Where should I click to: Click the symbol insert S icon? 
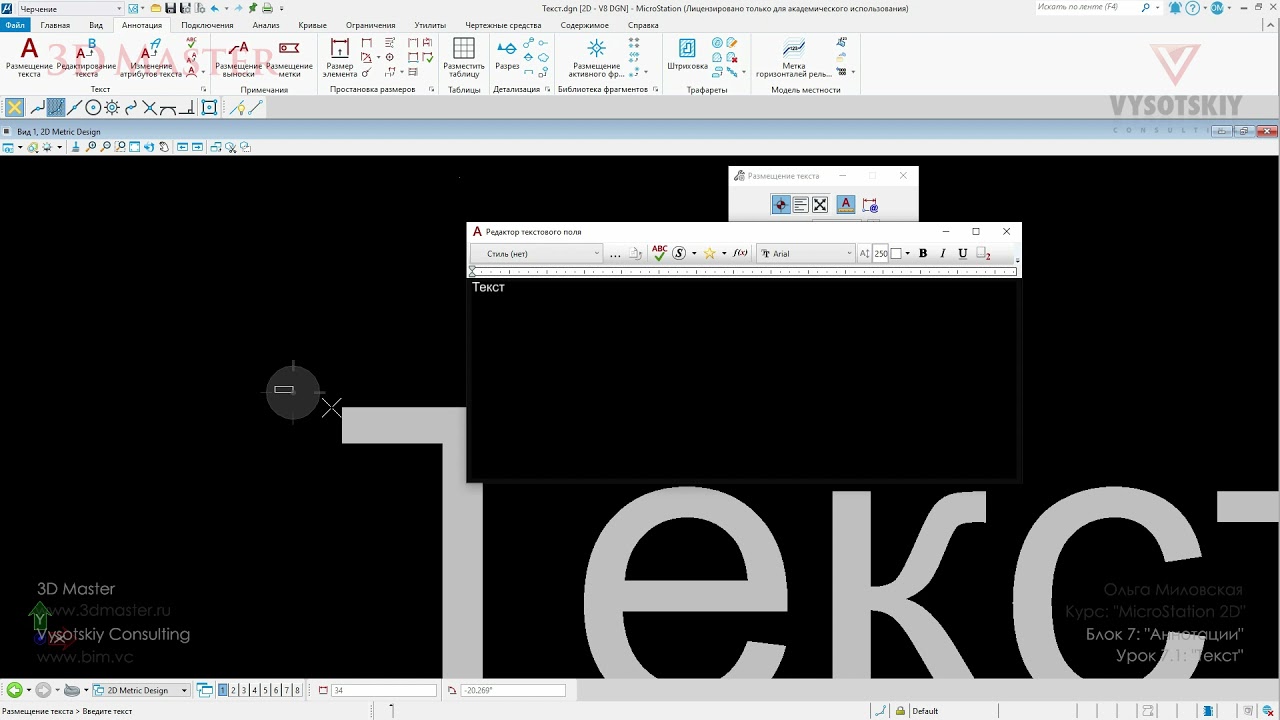point(679,253)
